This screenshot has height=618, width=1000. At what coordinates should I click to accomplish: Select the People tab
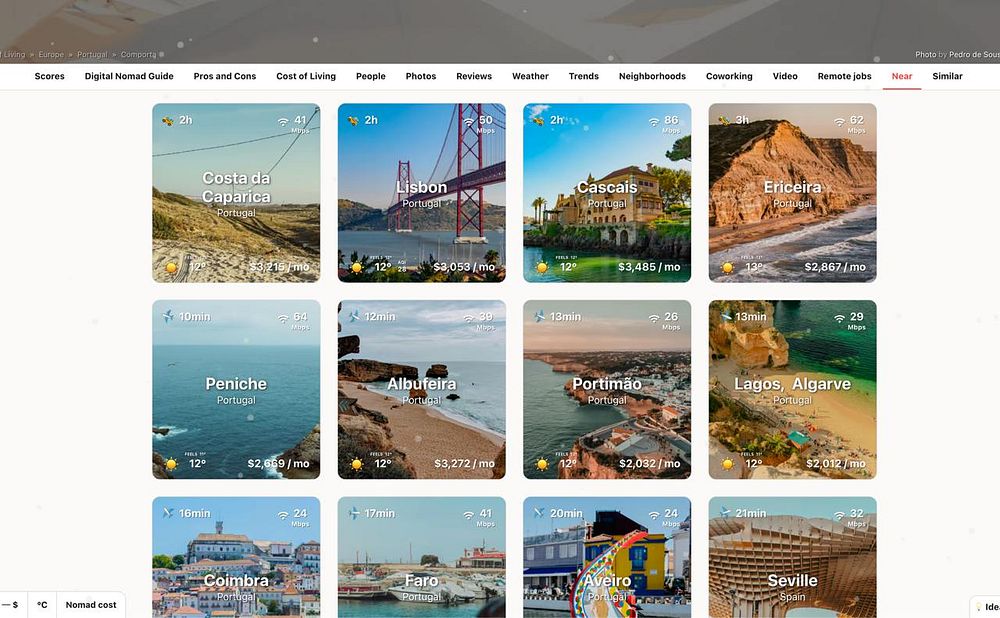coord(371,76)
